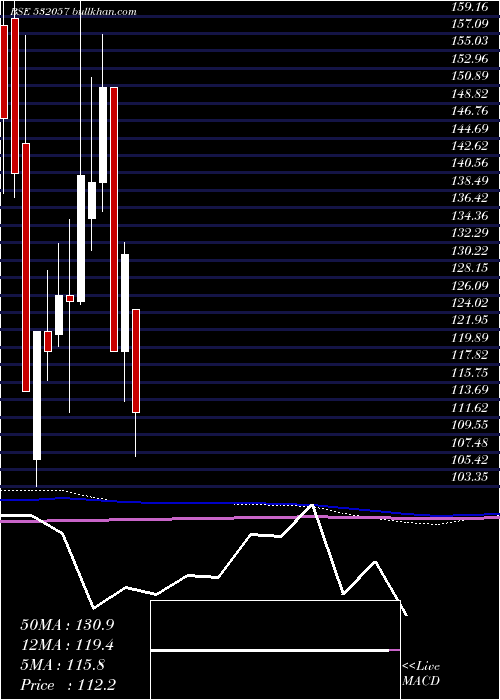Click the white MACD line peak
The height and width of the screenshot is (700, 500).
point(312,505)
